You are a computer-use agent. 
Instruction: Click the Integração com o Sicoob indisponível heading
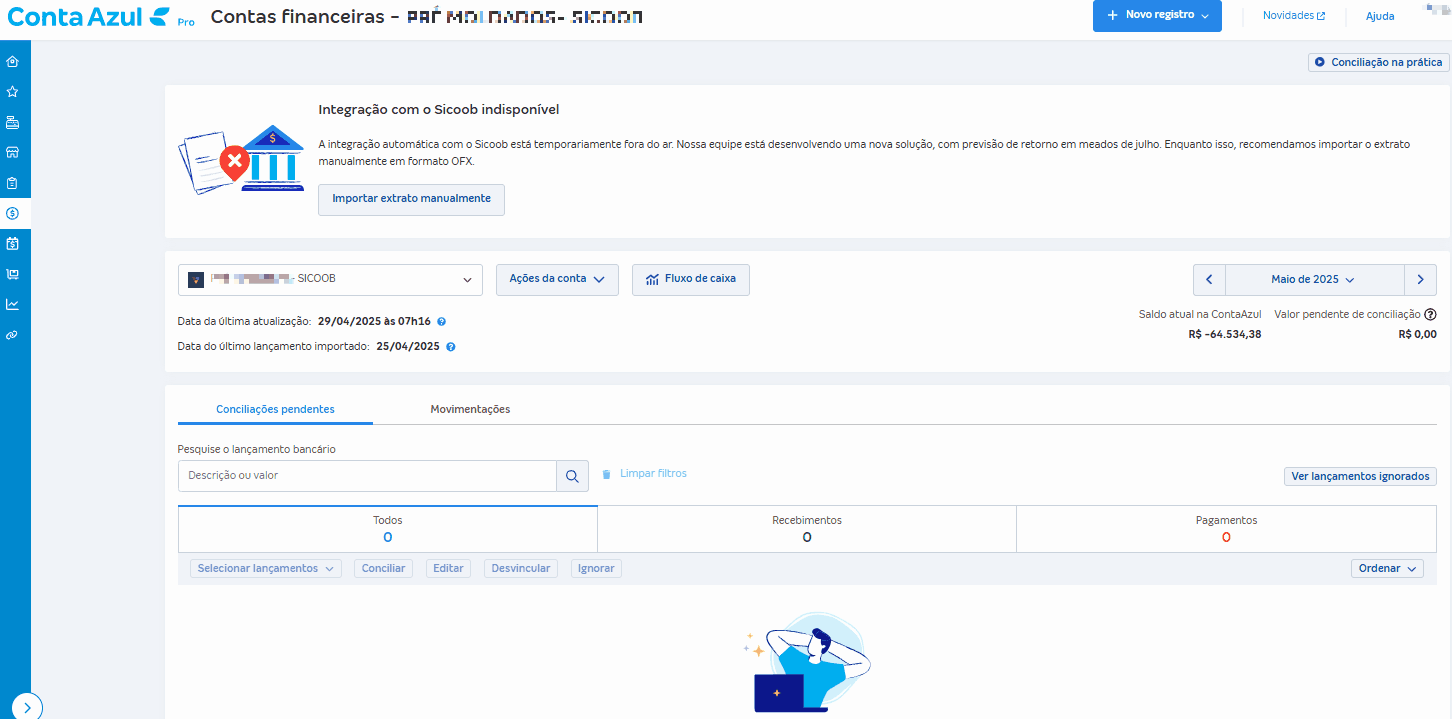pyautogui.click(x=438, y=109)
